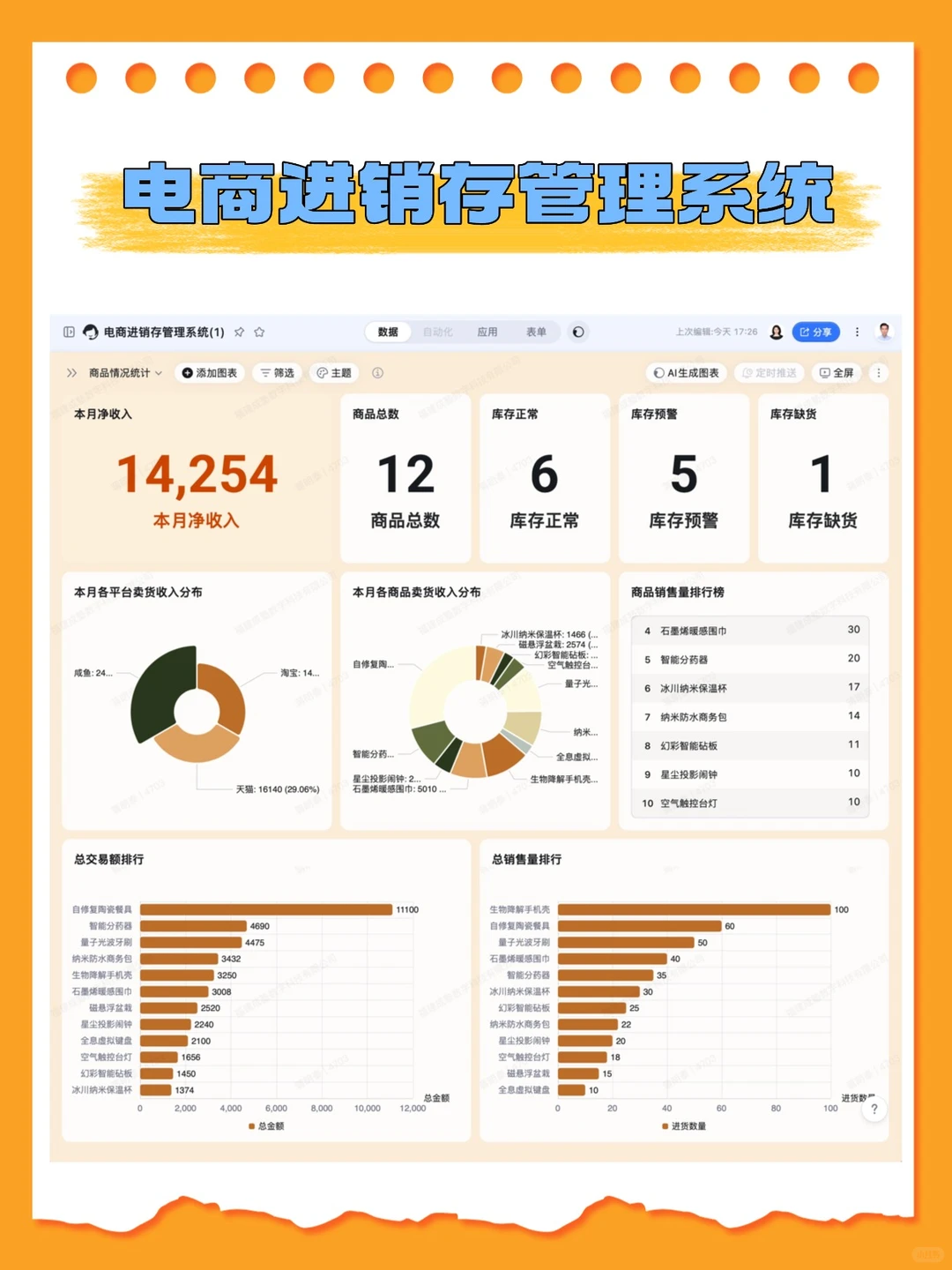
Task: Open dashboard toolbar more-options menu
Action: 878,373
